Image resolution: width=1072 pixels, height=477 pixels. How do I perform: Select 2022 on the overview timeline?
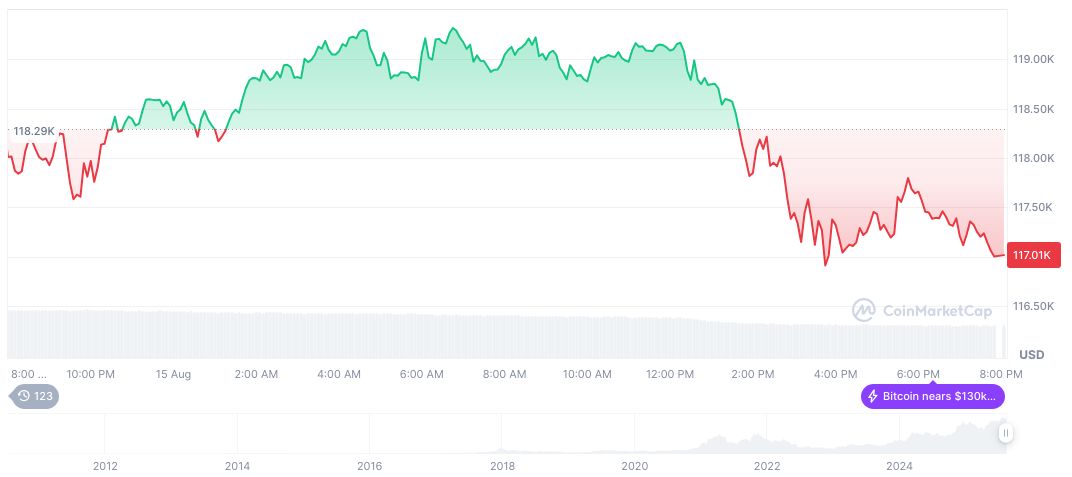coord(767,466)
